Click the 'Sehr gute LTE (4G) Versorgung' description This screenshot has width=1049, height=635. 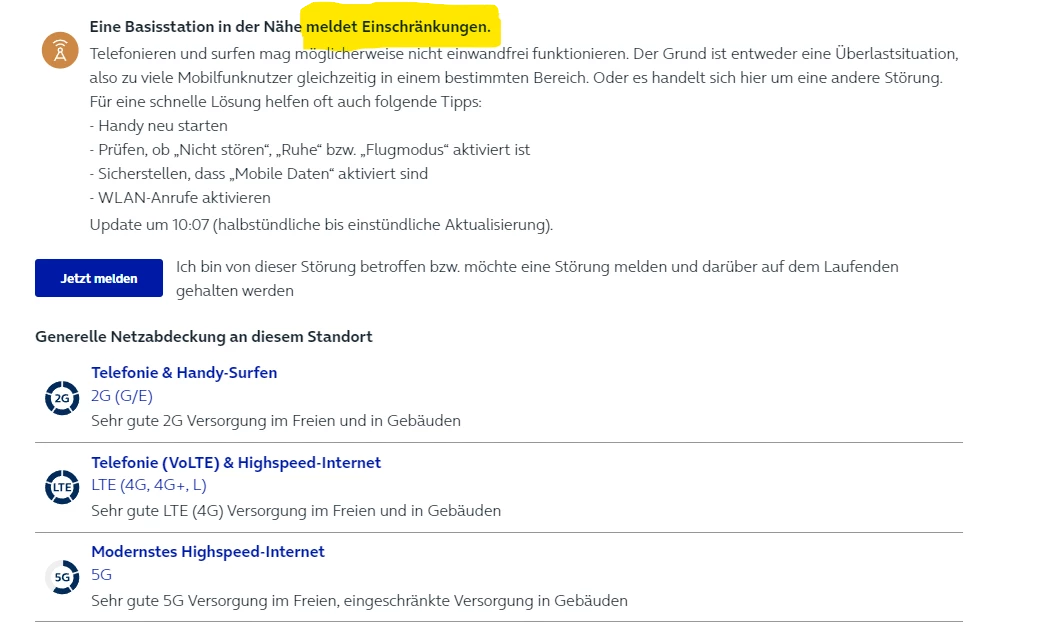point(296,511)
